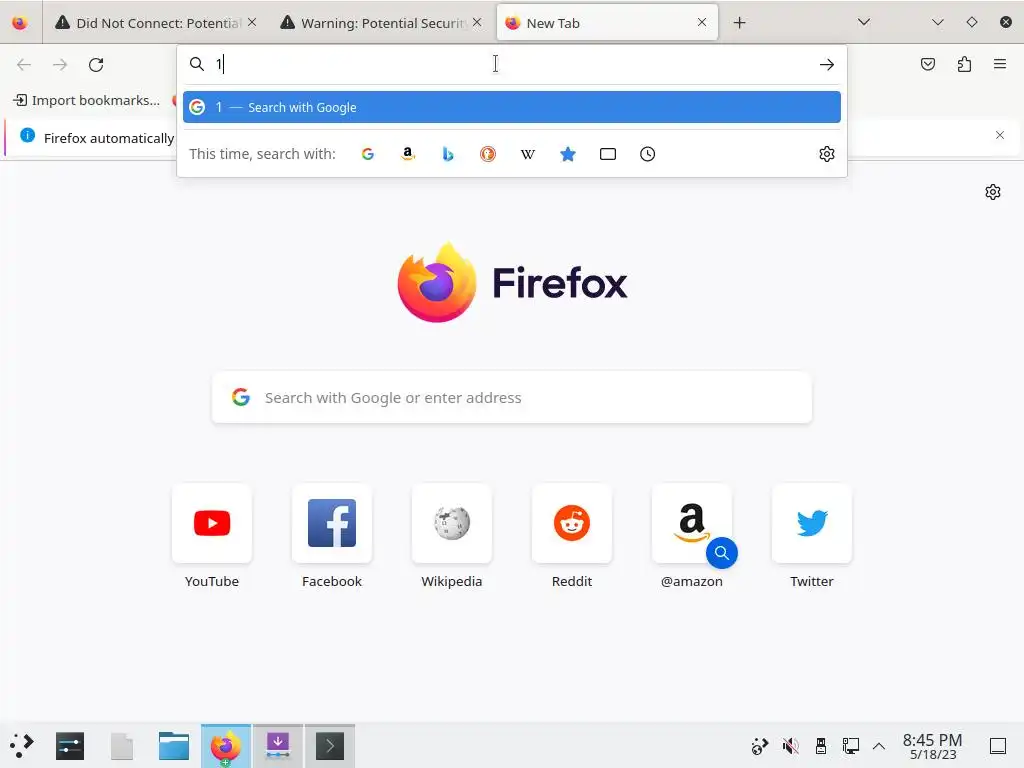Go back one page
1024x768 pixels.
click(24, 65)
